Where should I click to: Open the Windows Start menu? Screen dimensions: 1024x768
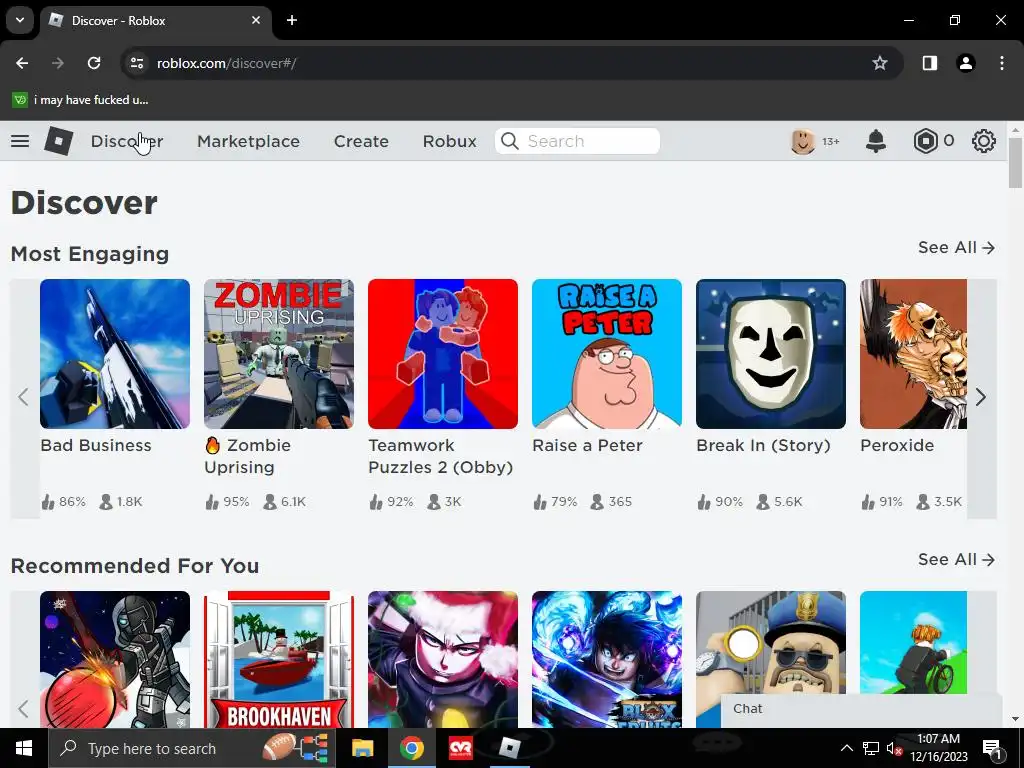coord(24,748)
